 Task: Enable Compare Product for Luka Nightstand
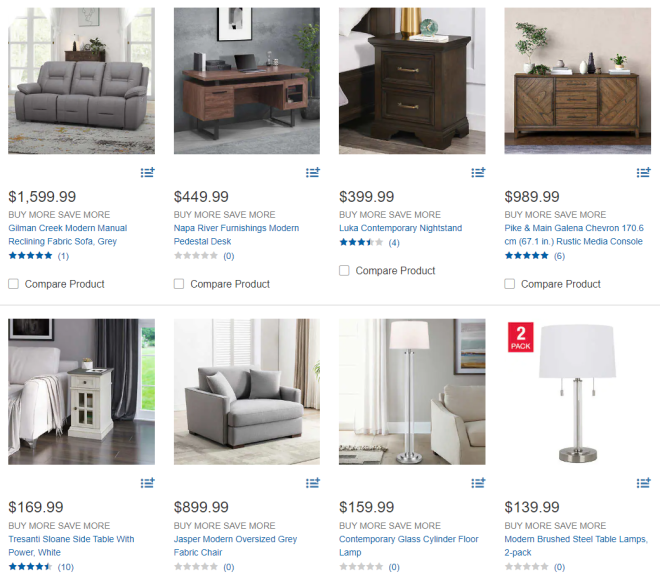pos(344,271)
